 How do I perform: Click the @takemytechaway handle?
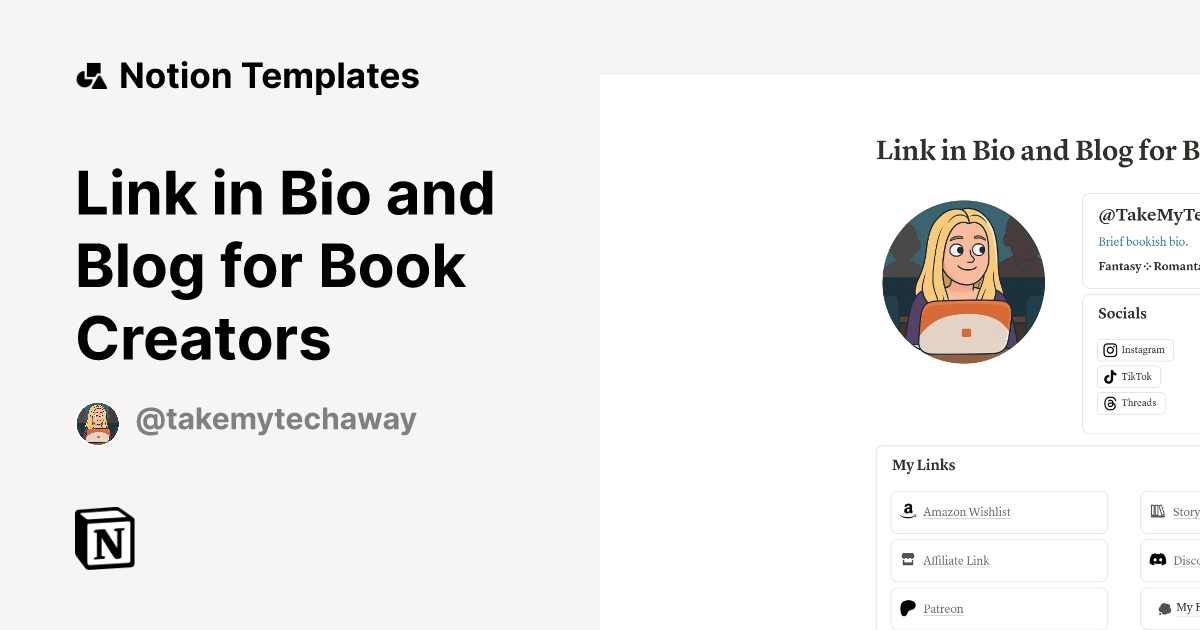tap(275, 419)
